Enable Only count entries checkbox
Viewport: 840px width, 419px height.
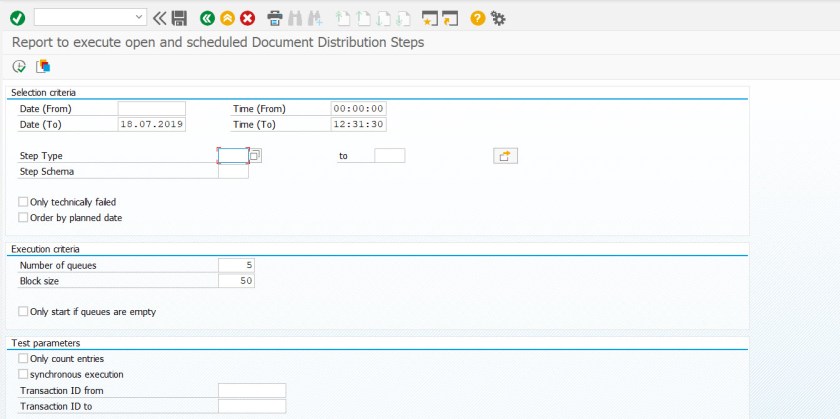(23, 358)
